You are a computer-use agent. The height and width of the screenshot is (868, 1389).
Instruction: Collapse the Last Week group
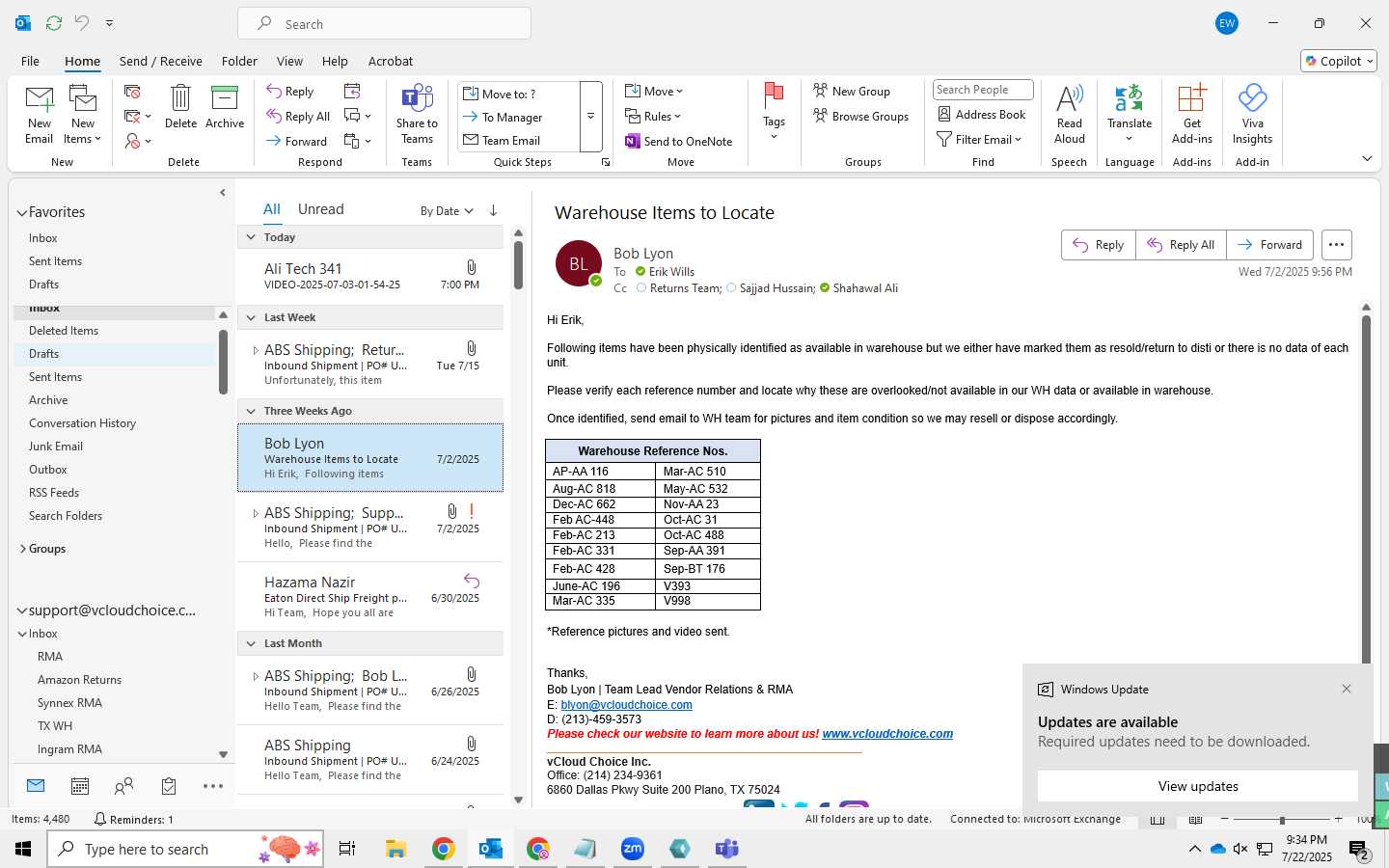(x=252, y=317)
